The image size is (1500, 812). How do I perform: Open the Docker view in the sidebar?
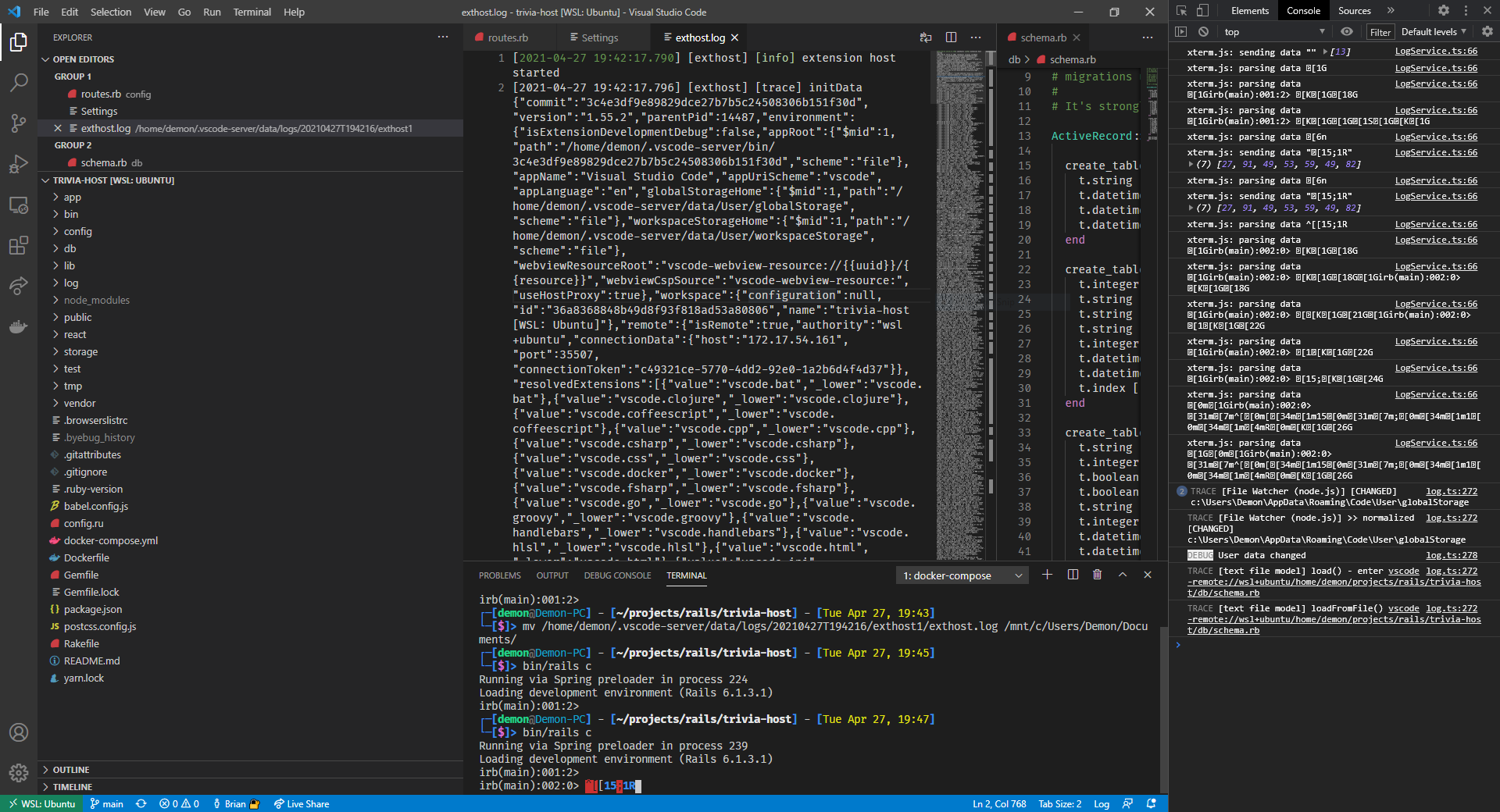click(x=18, y=327)
